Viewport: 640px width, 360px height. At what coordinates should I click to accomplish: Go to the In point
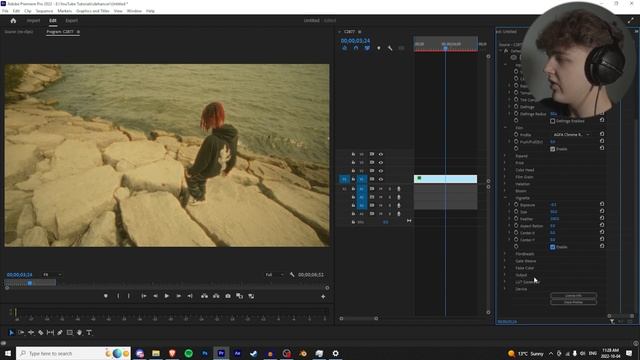(144, 296)
